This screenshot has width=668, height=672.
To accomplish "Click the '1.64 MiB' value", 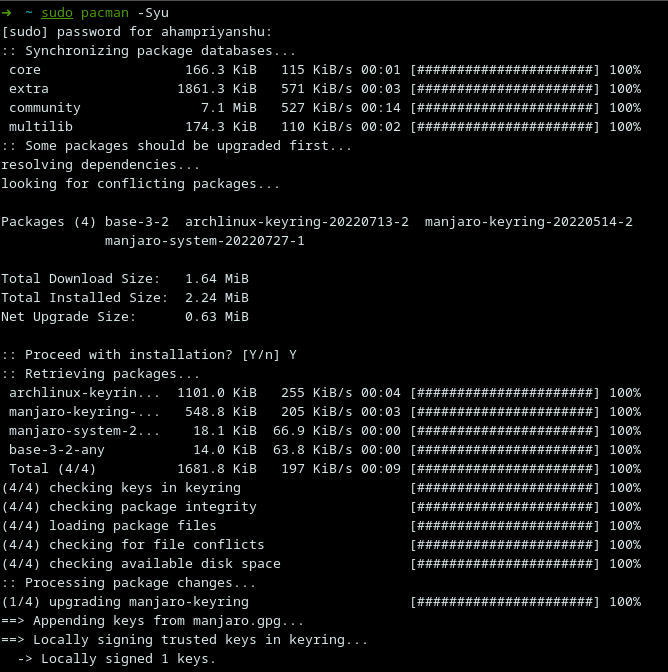I will tap(217, 279).
